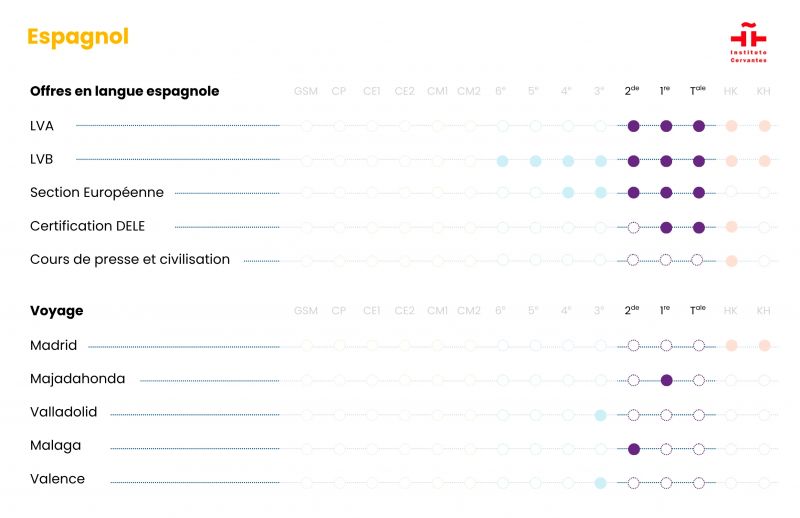Select the LVB dot under 6e
800x518 pixels.
point(502,161)
